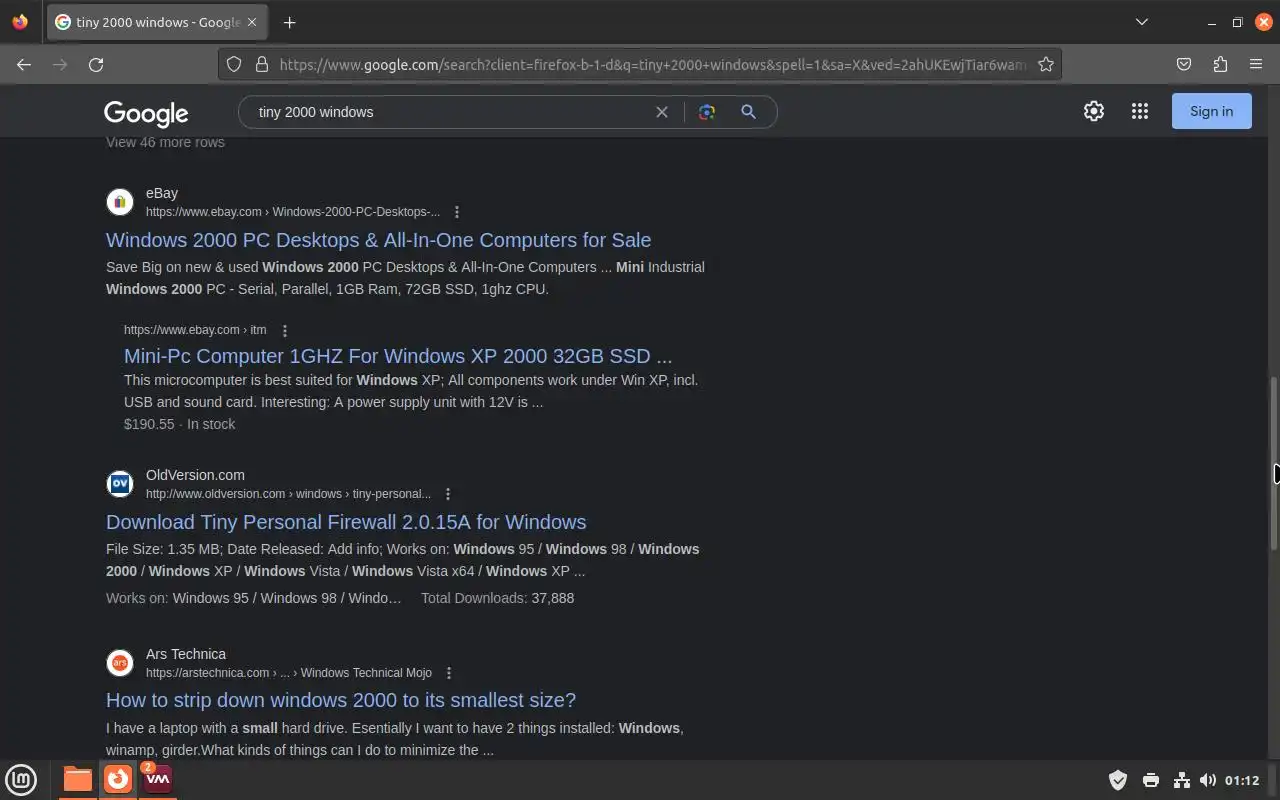
Task: Click the Firefox taskbar icon
Action: click(x=118, y=779)
